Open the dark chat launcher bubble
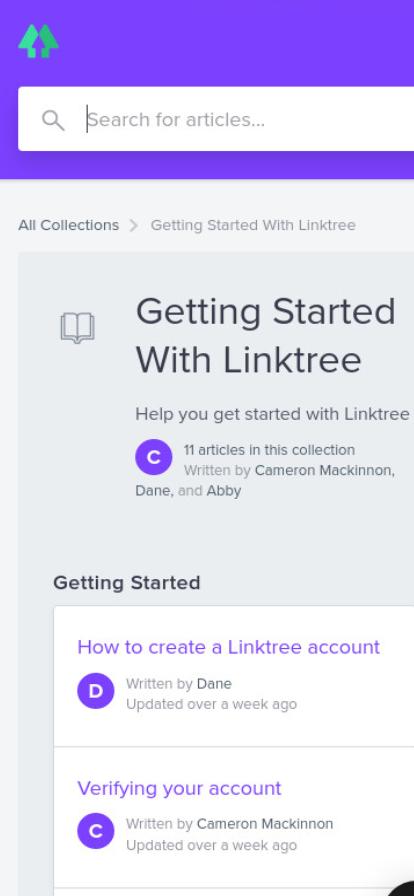The height and width of the screenshot is (896, 414). click(401, 889)
